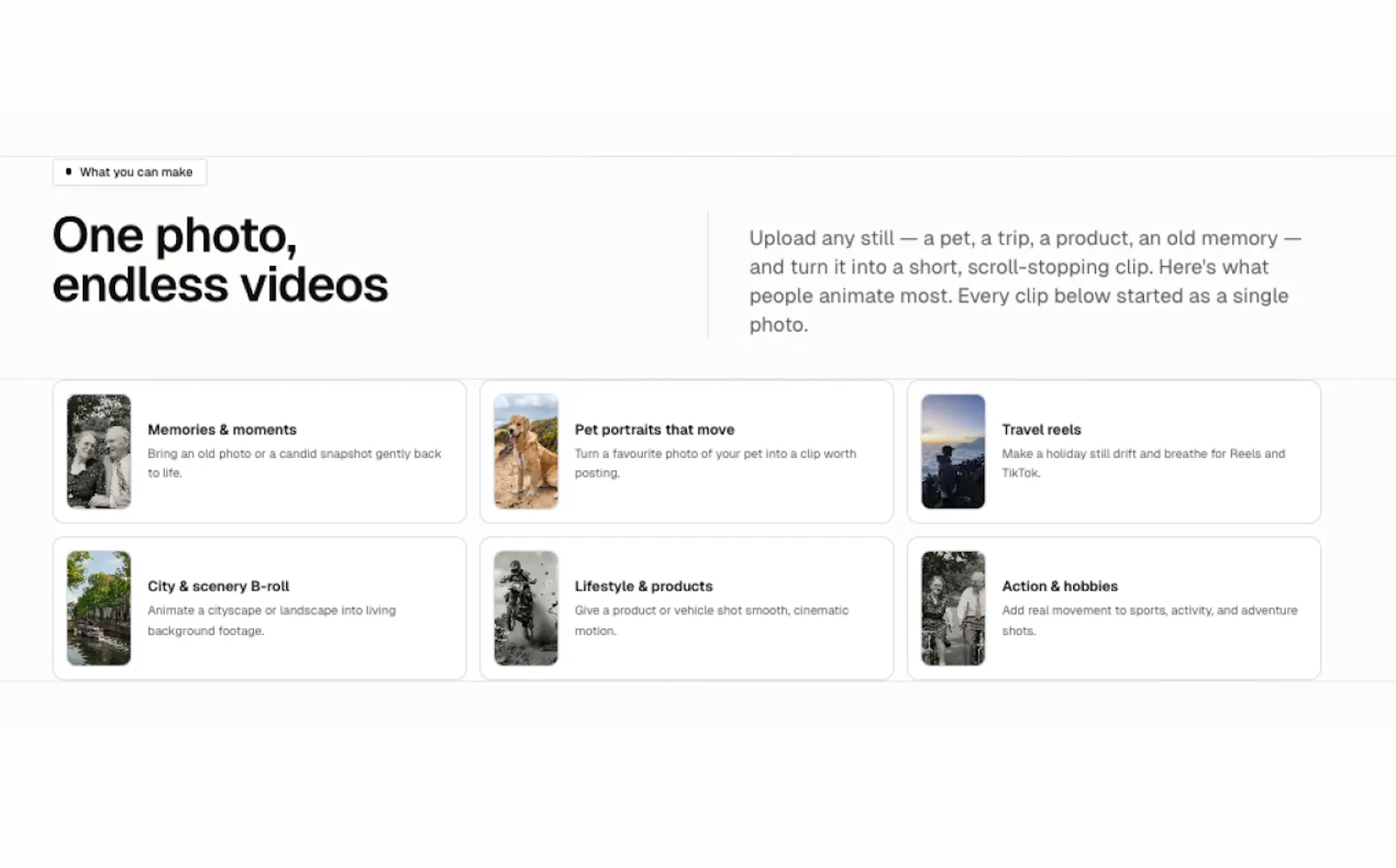Select the "City & scenery B-roll" title

tap(218, 586)
